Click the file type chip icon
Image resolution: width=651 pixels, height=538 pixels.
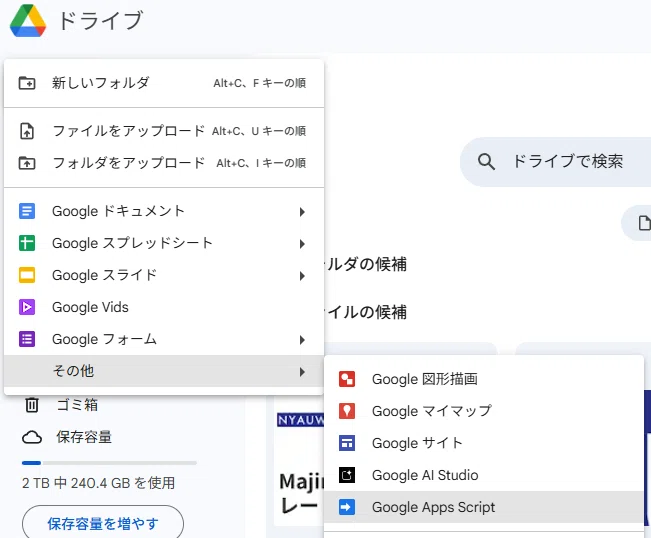click(644, 223)
